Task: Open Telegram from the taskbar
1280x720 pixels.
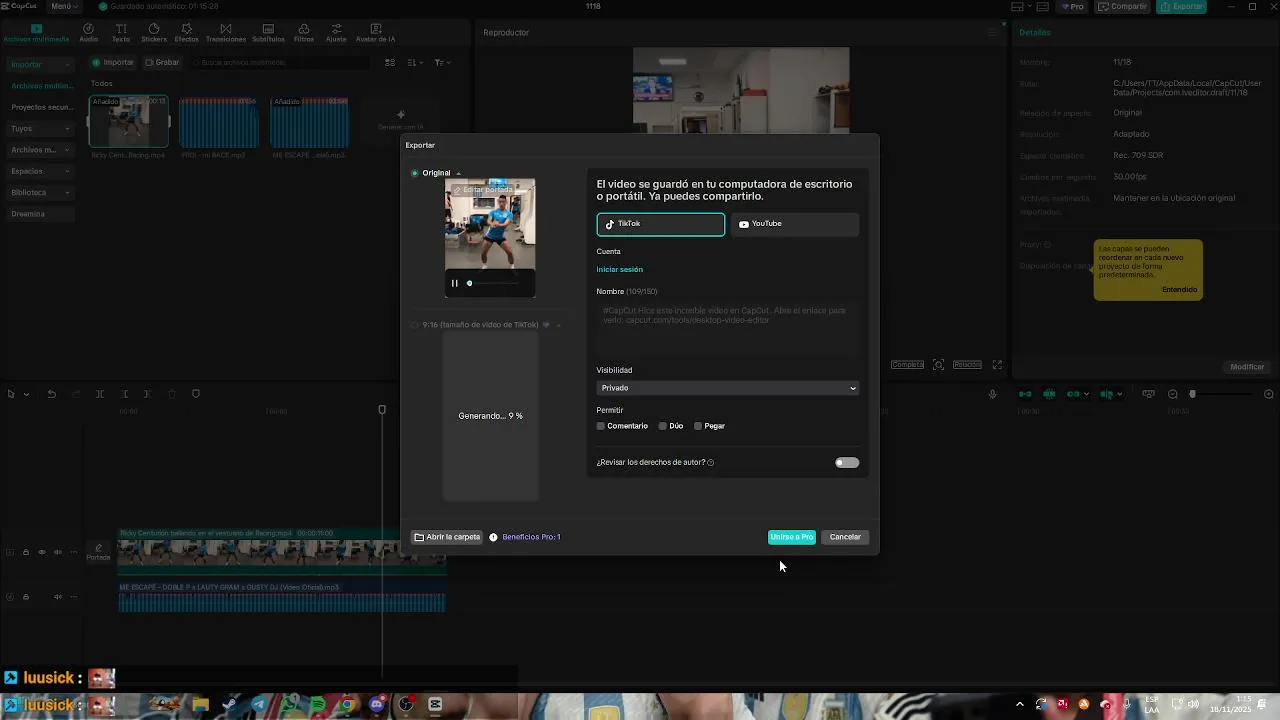Action: pyautogui.click(x=259, y=705)
